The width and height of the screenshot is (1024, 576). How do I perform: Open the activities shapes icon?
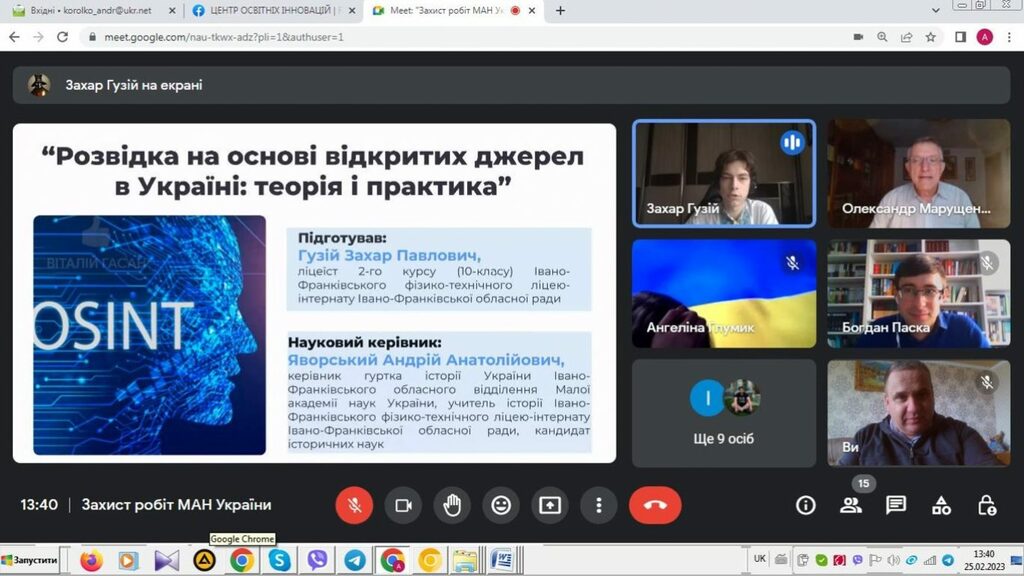[x=941, y=505]
